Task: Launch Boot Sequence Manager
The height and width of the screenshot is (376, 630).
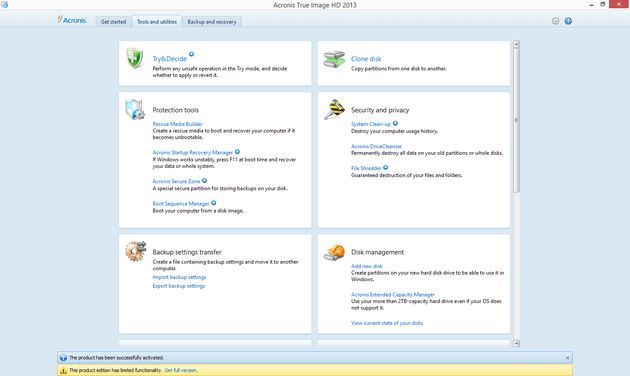Action: pyautogui.click(x=181, y=203)
